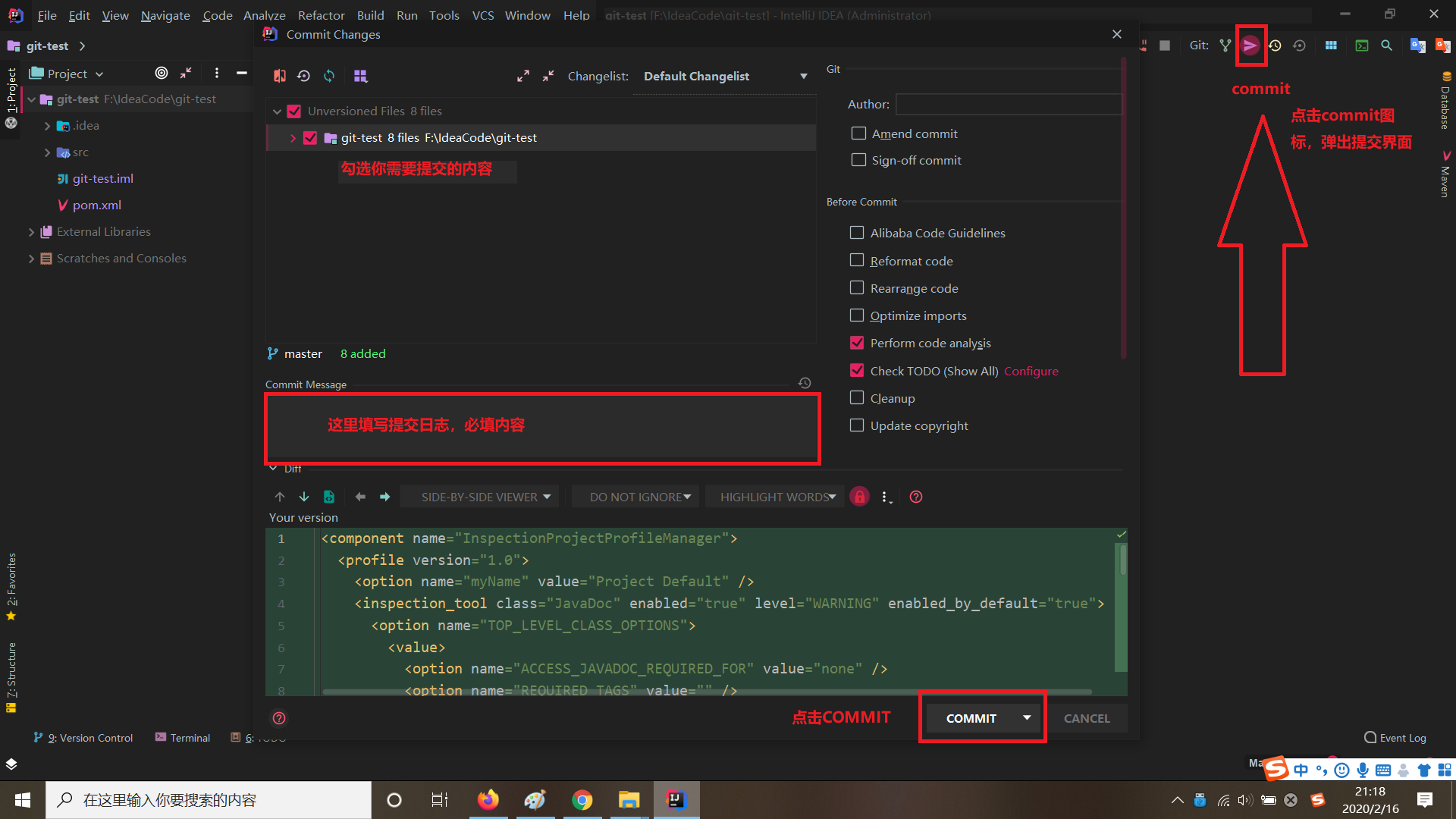
Task: Click the COMMIT button
Action: (x=971, y=718)
